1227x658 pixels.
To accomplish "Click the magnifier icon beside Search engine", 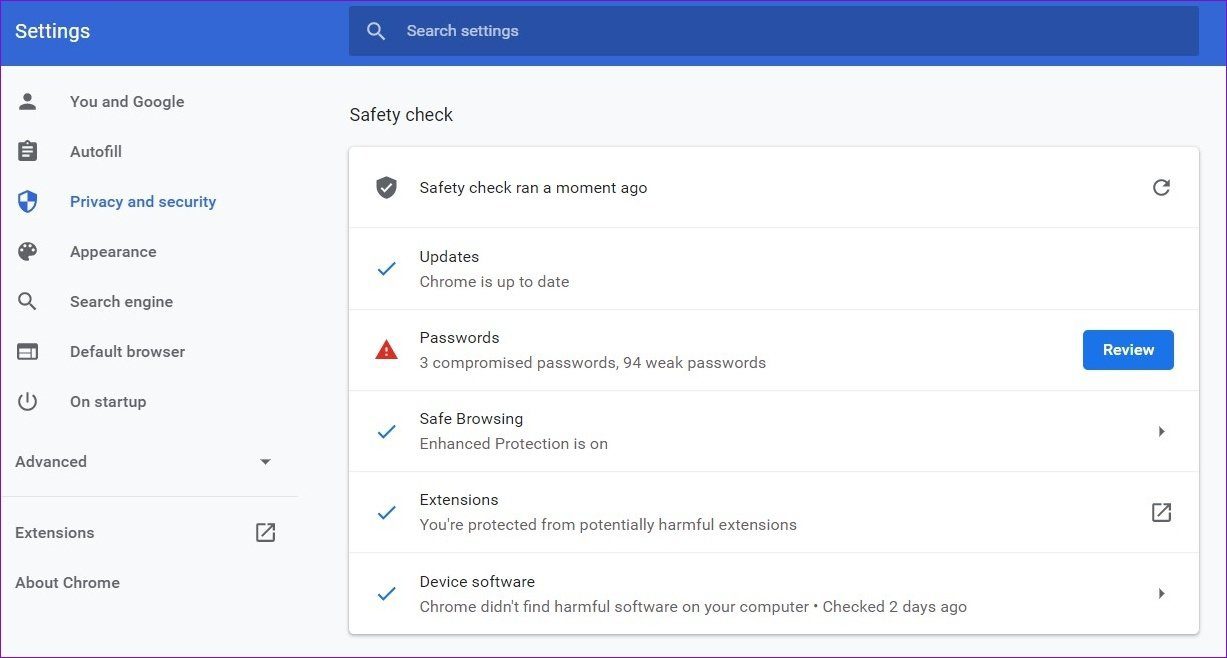I will 27,302.
